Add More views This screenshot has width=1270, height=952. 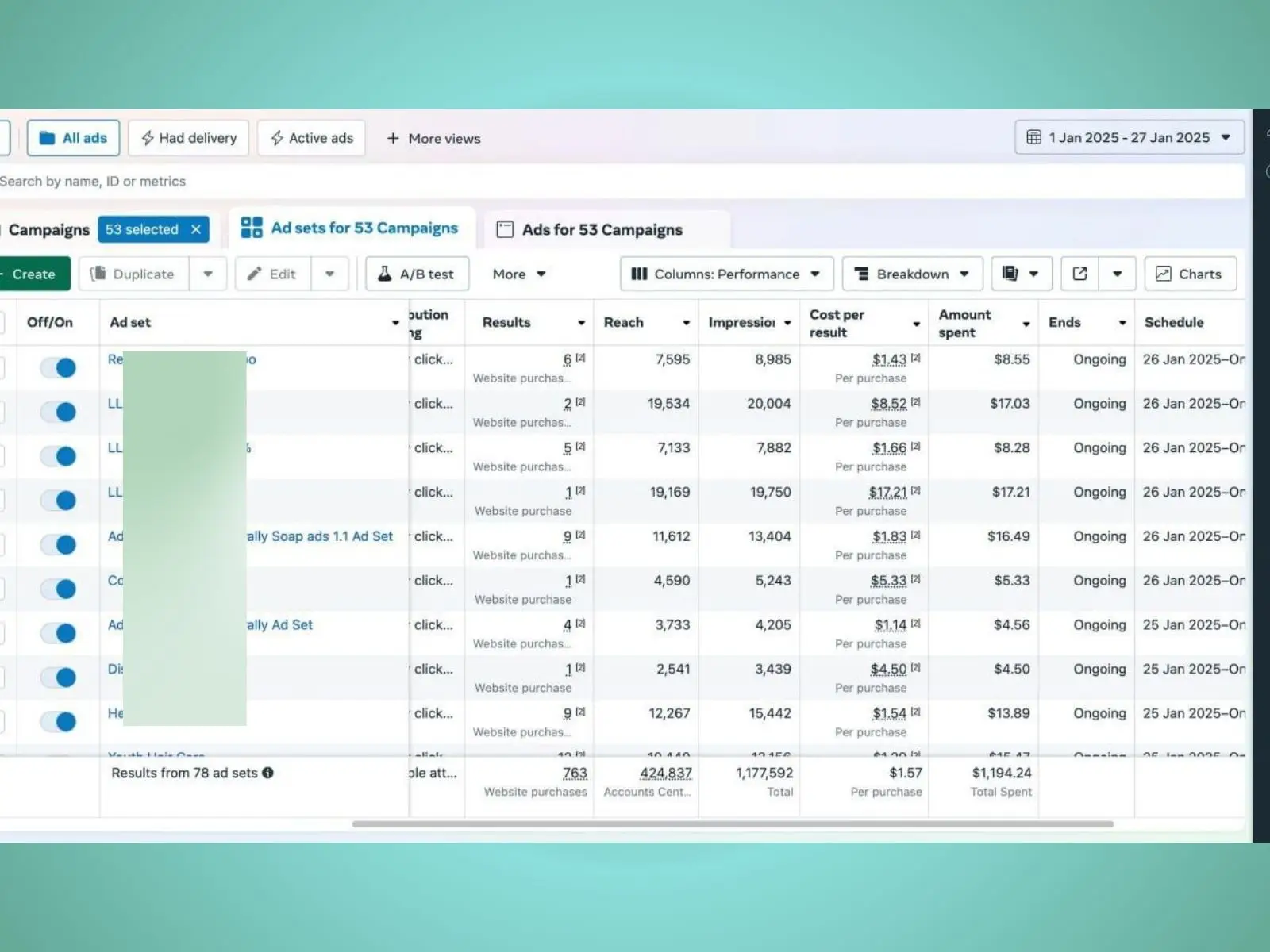[433, 138]
